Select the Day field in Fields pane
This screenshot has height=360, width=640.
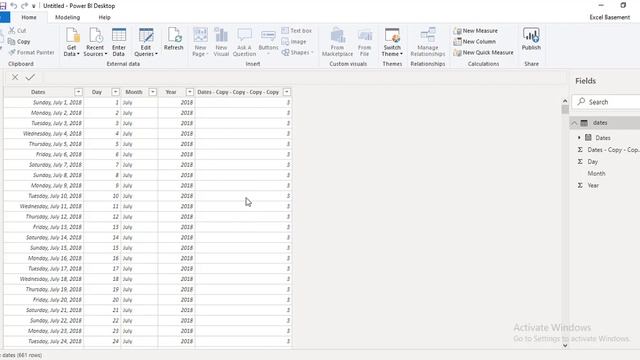593,162
